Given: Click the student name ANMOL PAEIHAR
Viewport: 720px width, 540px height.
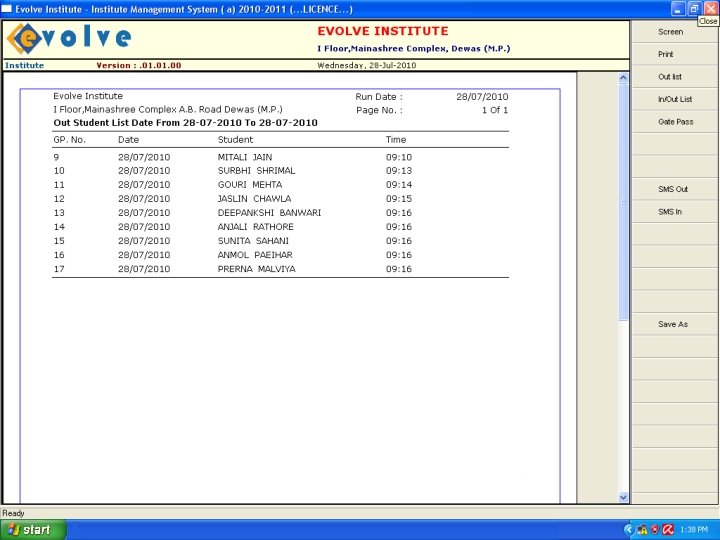Looking at the screenshot, I should (255, 255).
